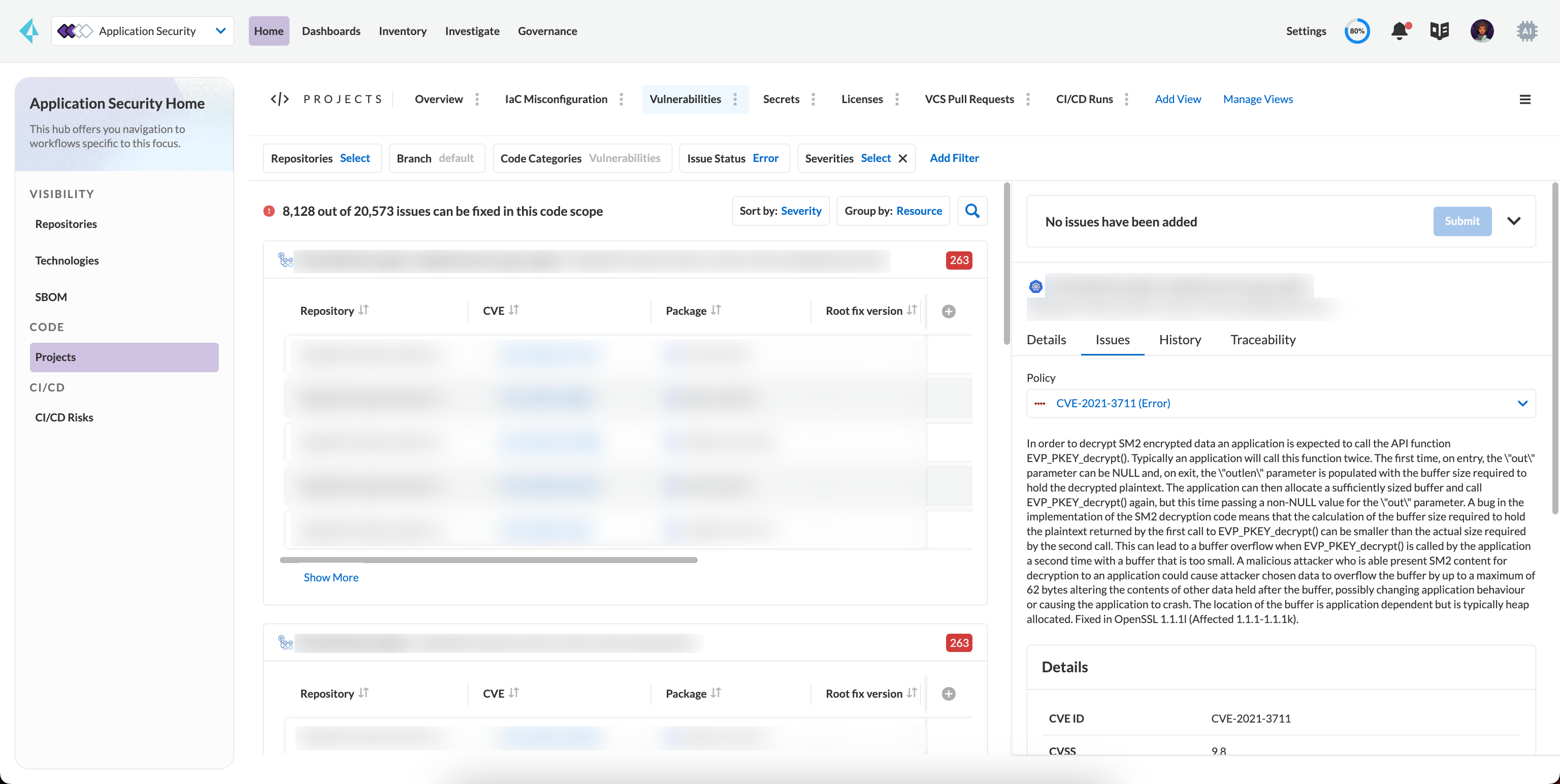Search issues with the magnifier icon
The width and height of the screenshot is (1560, 784).
click(x=972, y=211)
